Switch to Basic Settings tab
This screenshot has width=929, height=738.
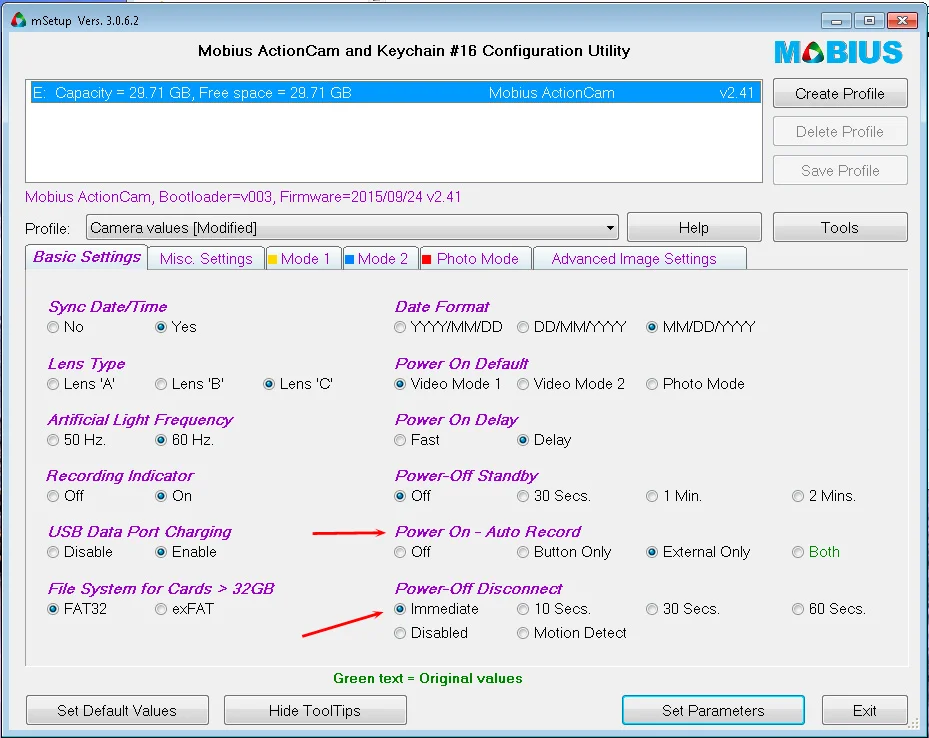(x=87, y=257)
